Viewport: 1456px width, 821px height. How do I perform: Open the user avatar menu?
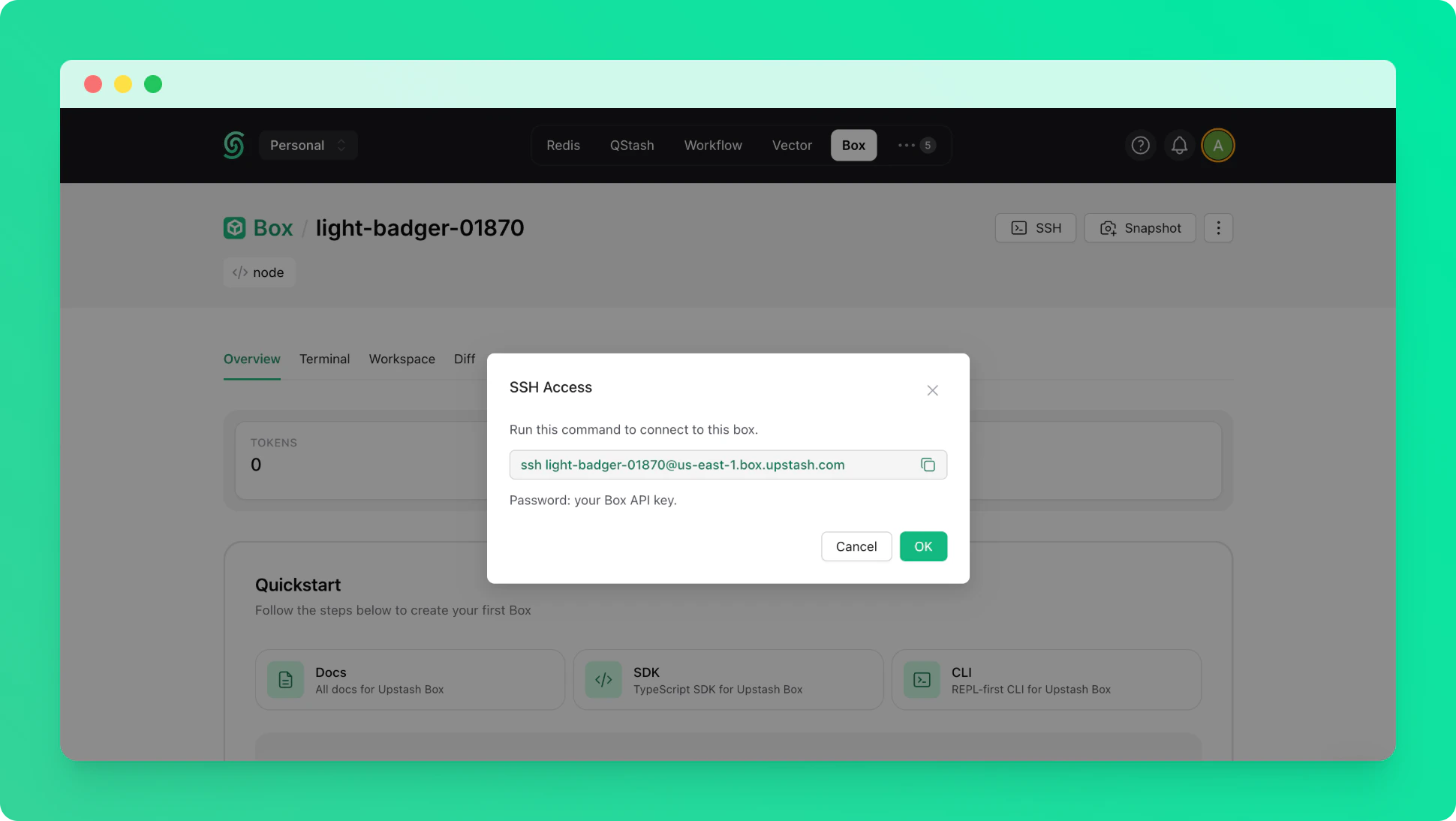[1217, 146]
